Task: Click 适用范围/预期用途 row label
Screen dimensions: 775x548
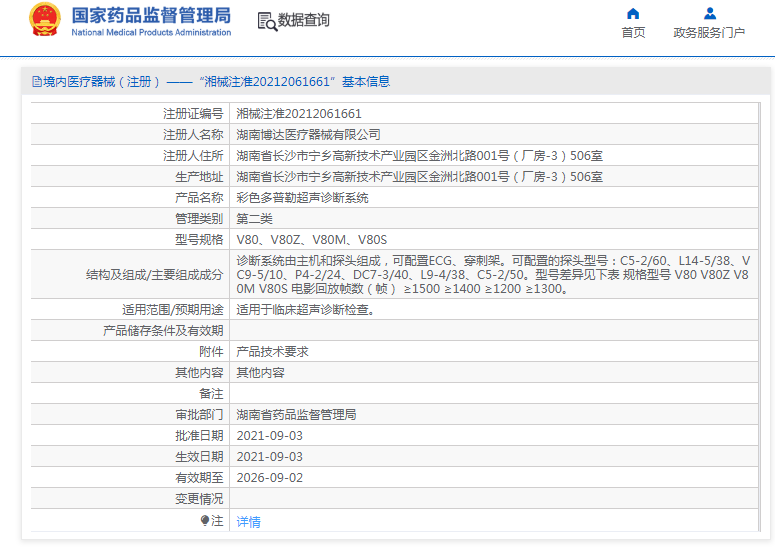Action: pos(173,310)
